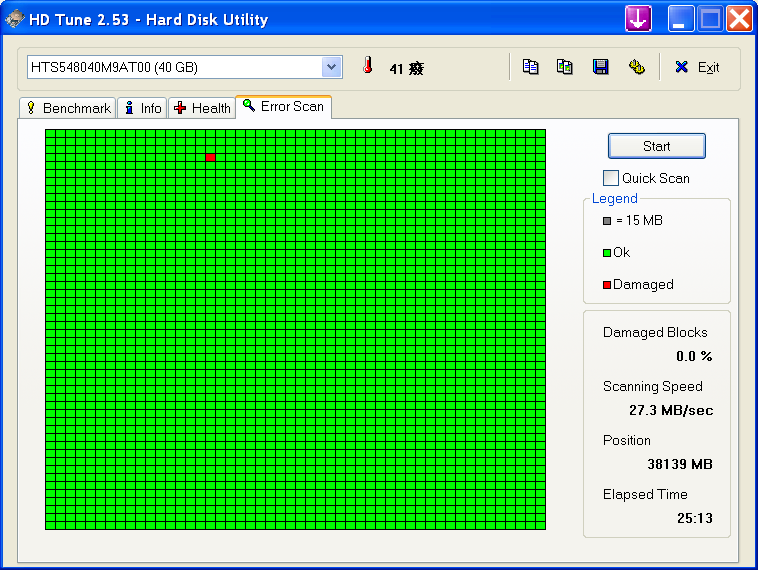Click the 25:13 elapsed time value
The width and height of the screenshot is (758, 570).
(695, 518)
